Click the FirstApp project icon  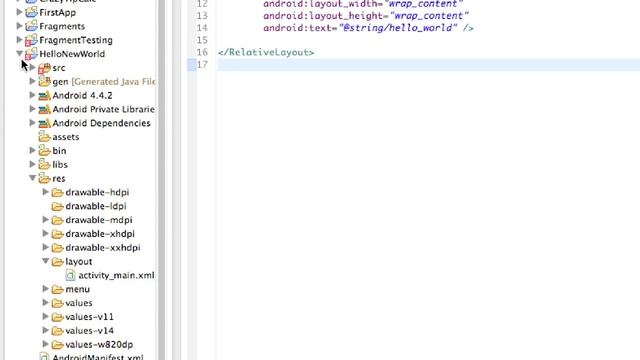(x=31, y=12)
